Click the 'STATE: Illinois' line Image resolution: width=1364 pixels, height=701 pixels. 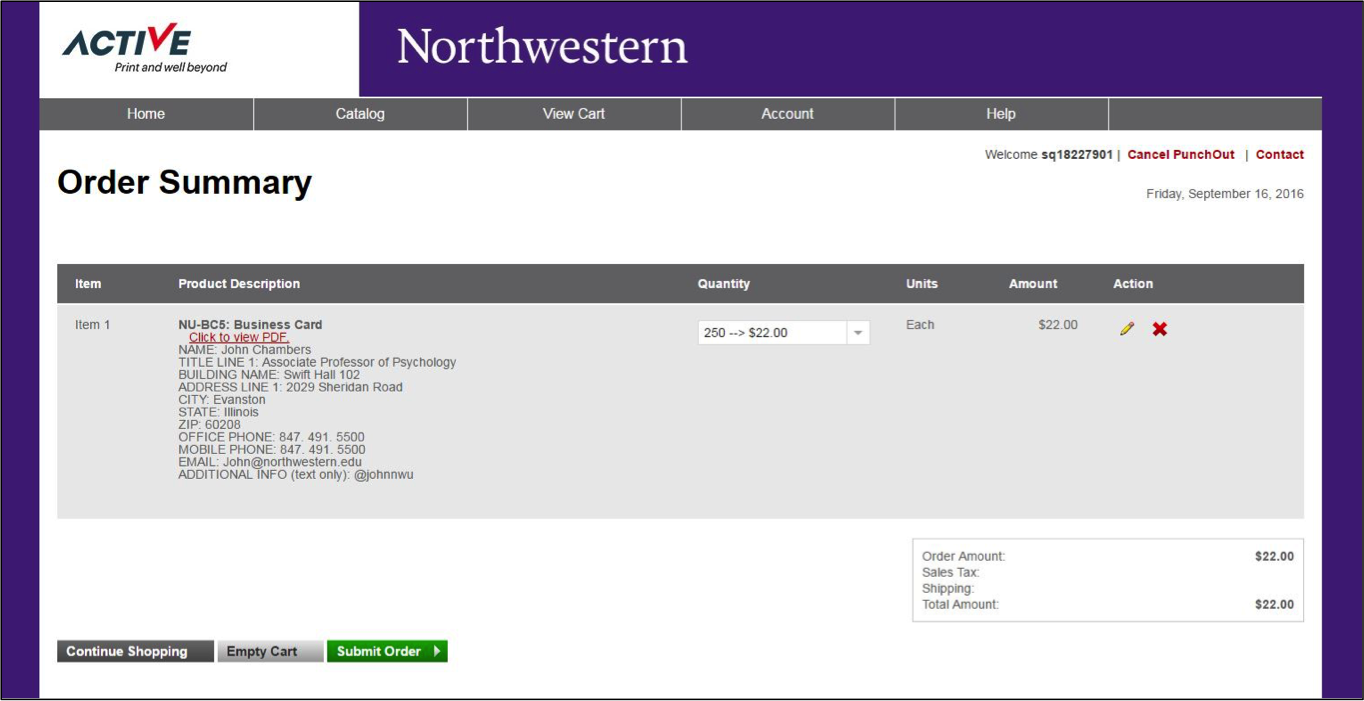click(x=218, y=413)
